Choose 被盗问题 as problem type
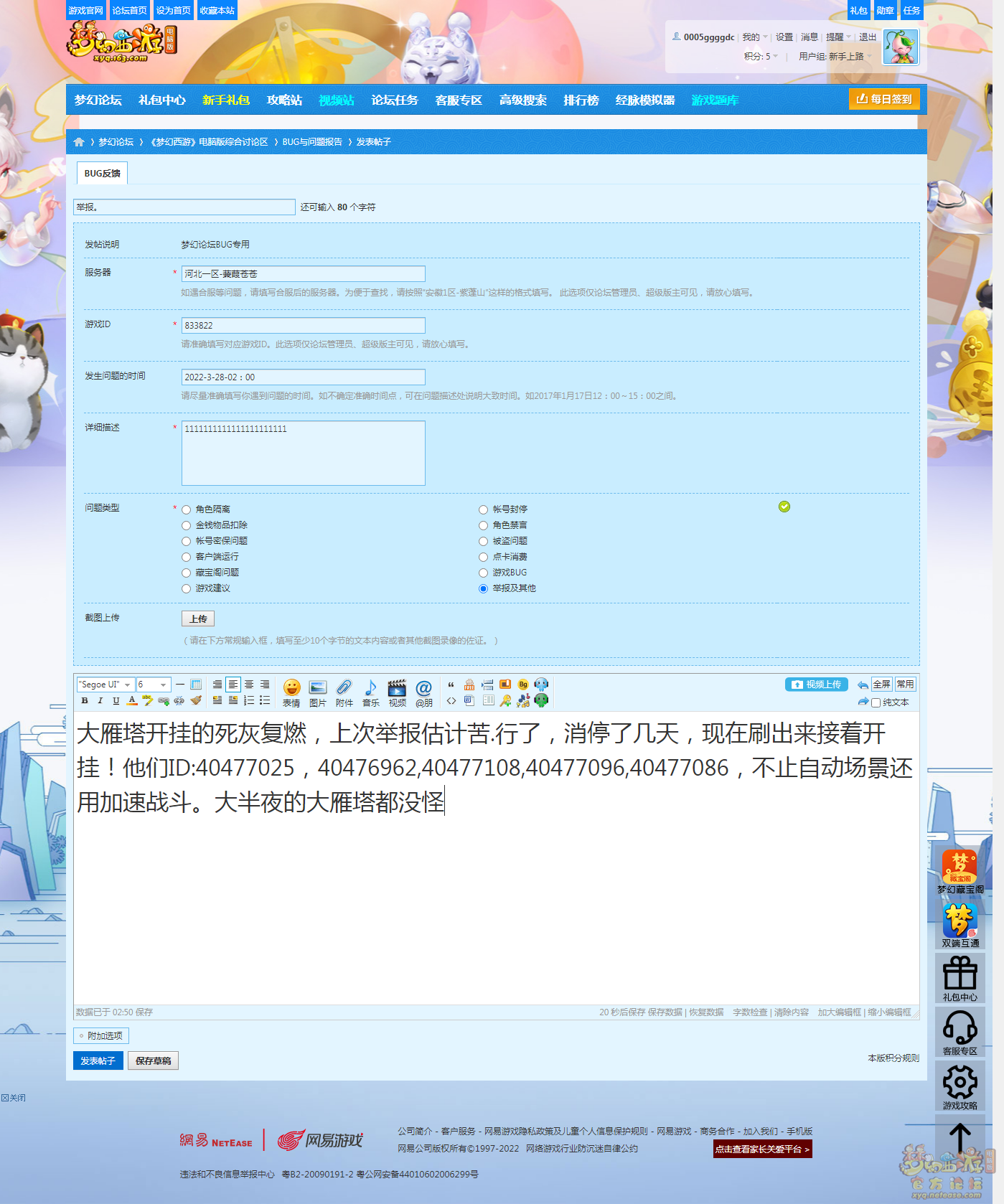This screenshot has width=1004, height=1204. click(484, 542)
